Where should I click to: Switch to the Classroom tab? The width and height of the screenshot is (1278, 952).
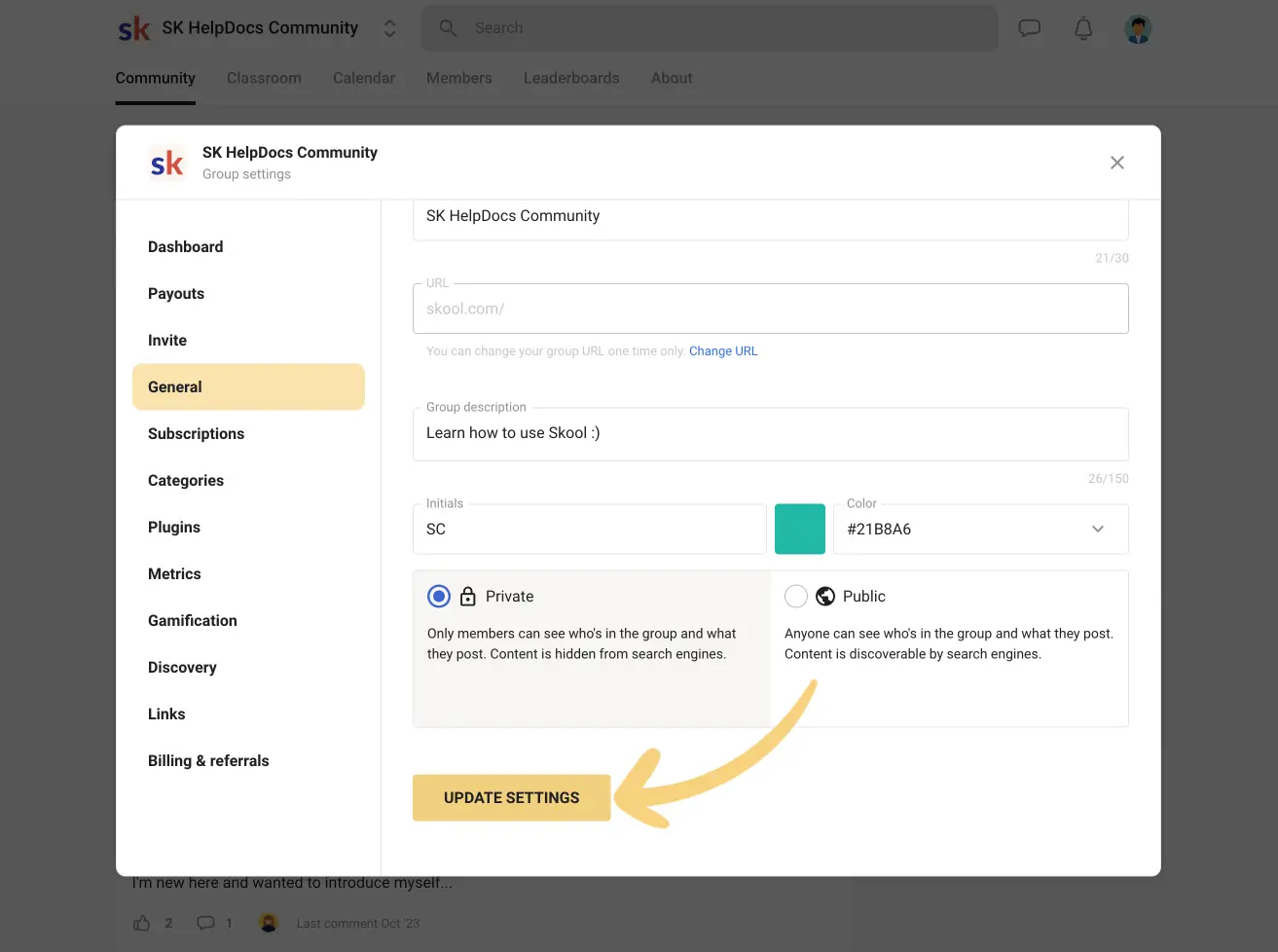(x=264, y=78)
